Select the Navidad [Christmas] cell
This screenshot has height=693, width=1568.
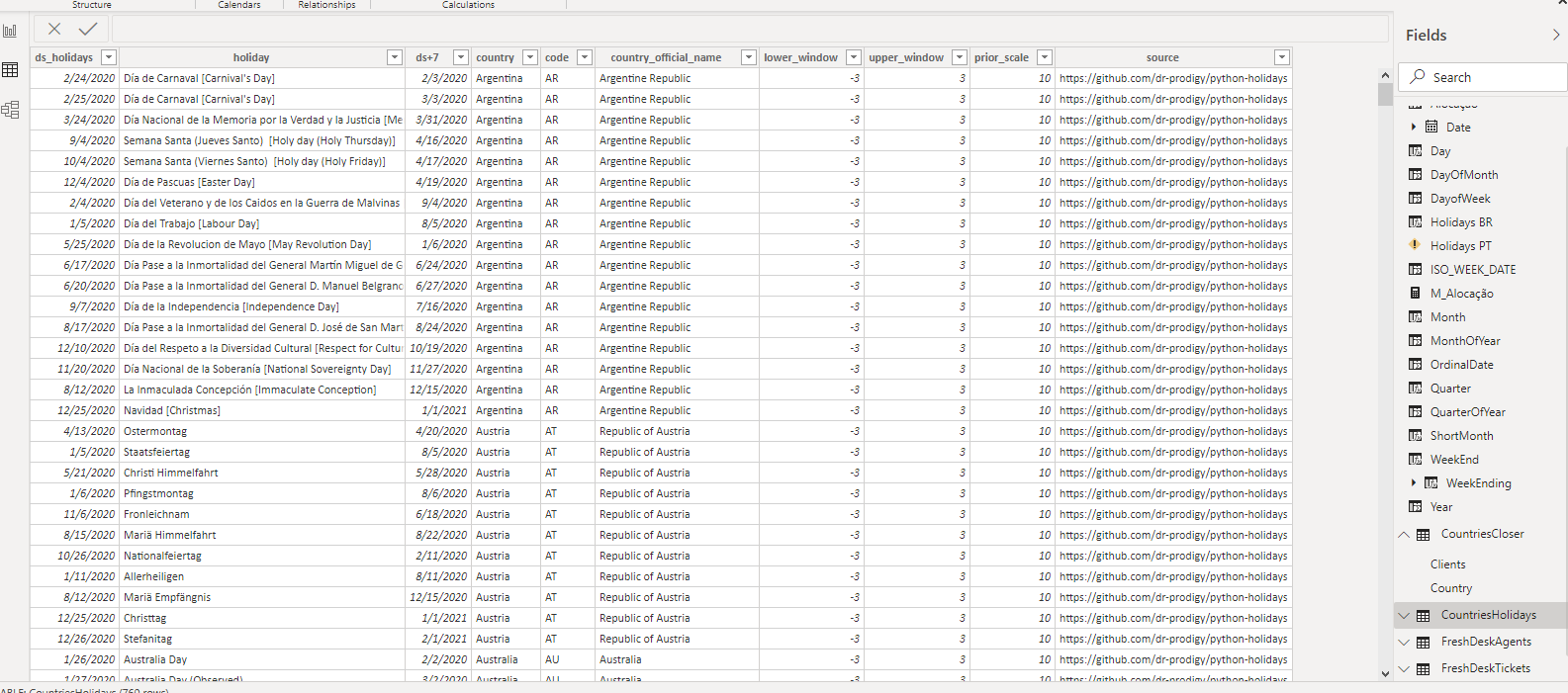(x=262, y=410)
